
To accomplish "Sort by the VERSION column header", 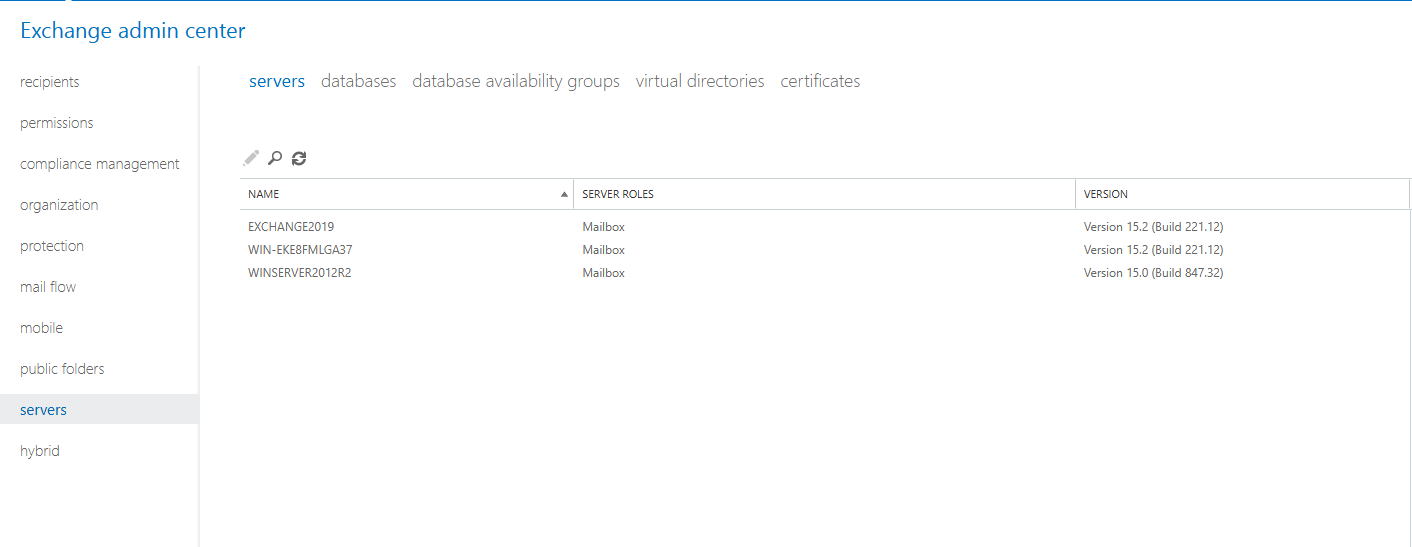I will coord(1243,194).
